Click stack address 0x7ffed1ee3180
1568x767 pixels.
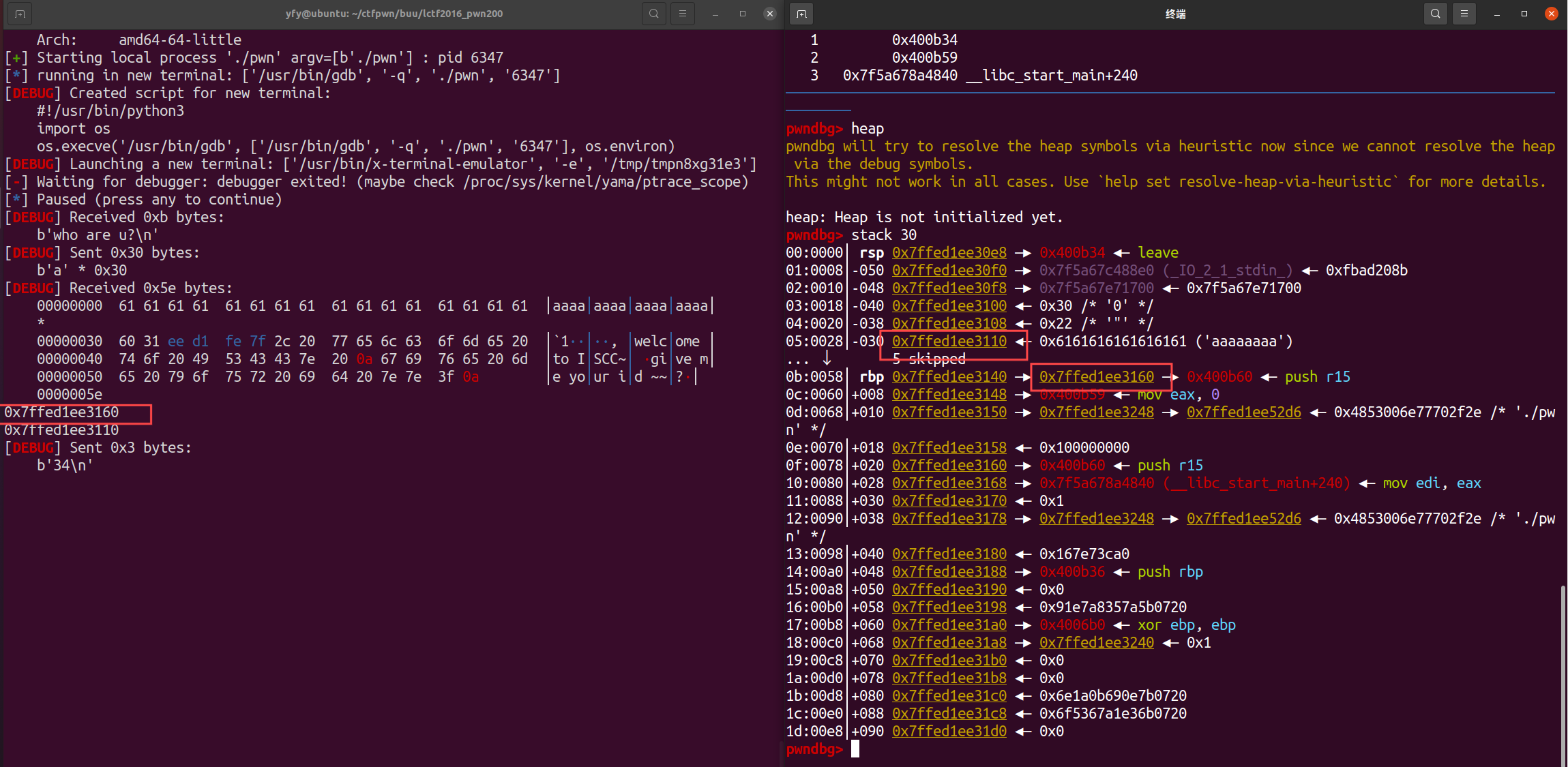point(949,554)
